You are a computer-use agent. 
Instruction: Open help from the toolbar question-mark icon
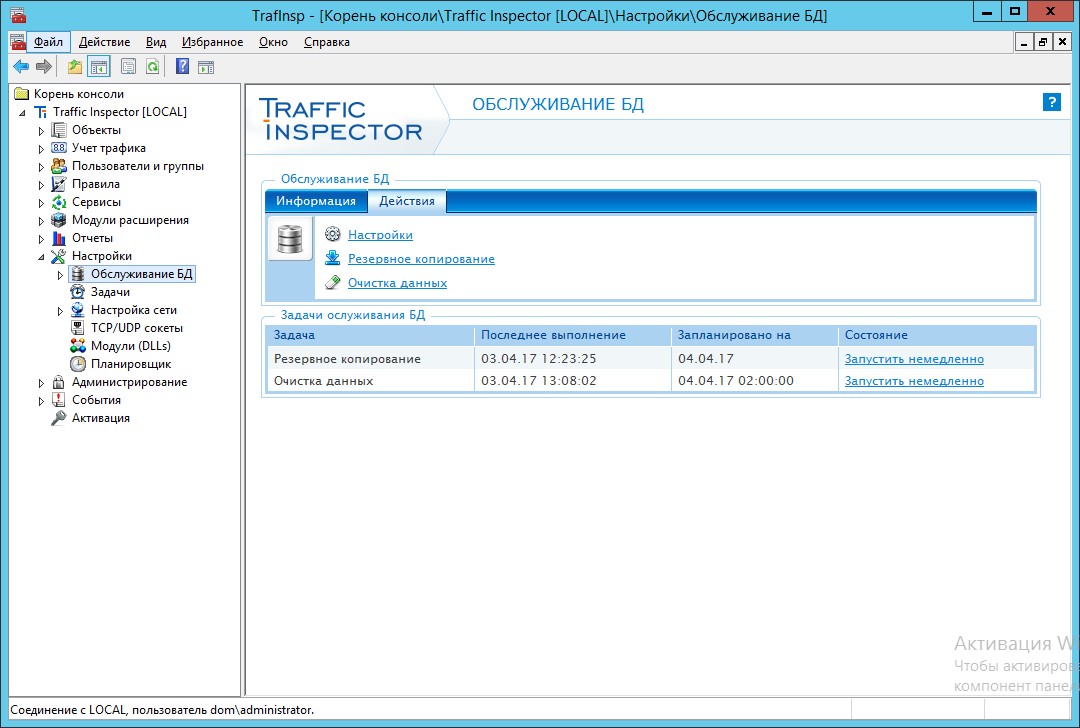[x=182, y=67]
